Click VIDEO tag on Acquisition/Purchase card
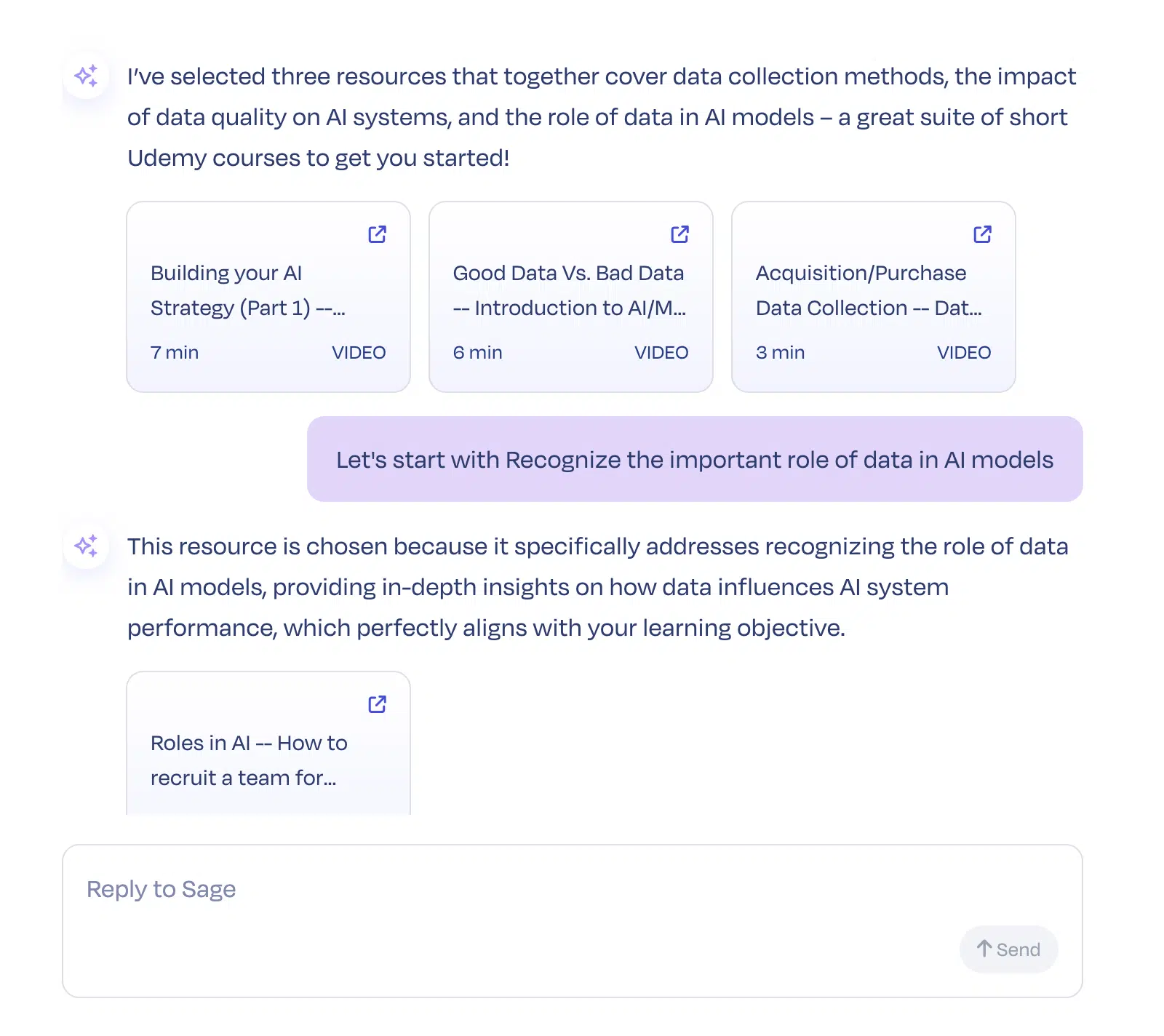The image size is (1164, 1036). coord(964,352)
